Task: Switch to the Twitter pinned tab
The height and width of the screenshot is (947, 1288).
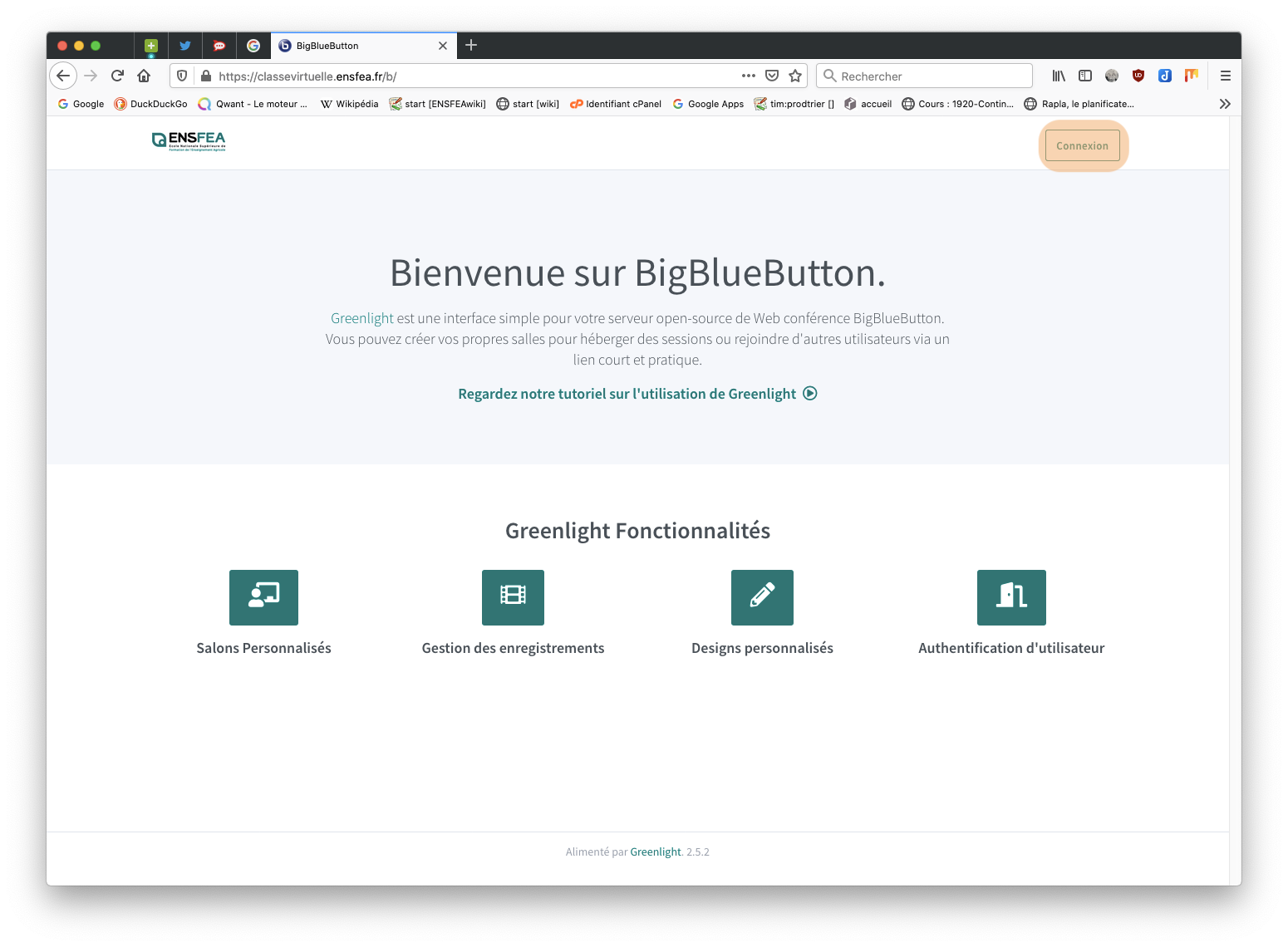Action: click(185, 46)
